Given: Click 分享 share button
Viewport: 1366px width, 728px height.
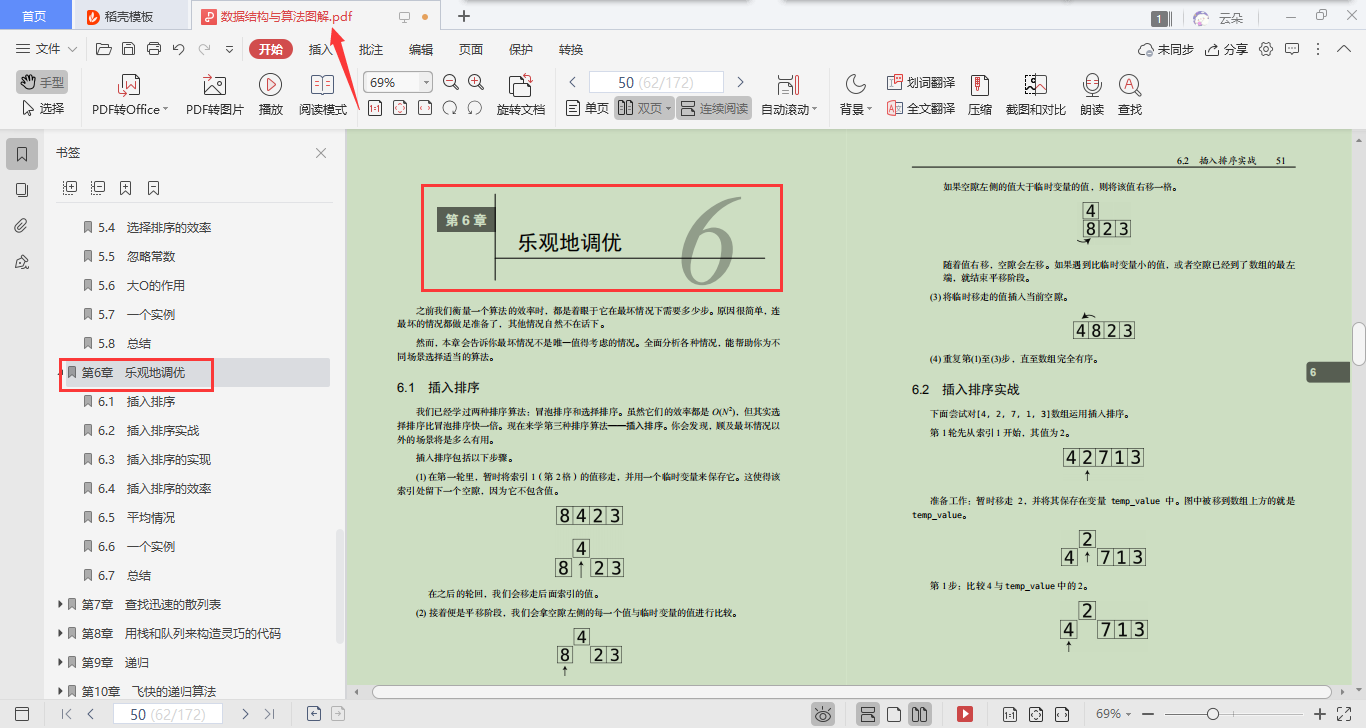Looking at the screenshot, I should pos(1227,49).
